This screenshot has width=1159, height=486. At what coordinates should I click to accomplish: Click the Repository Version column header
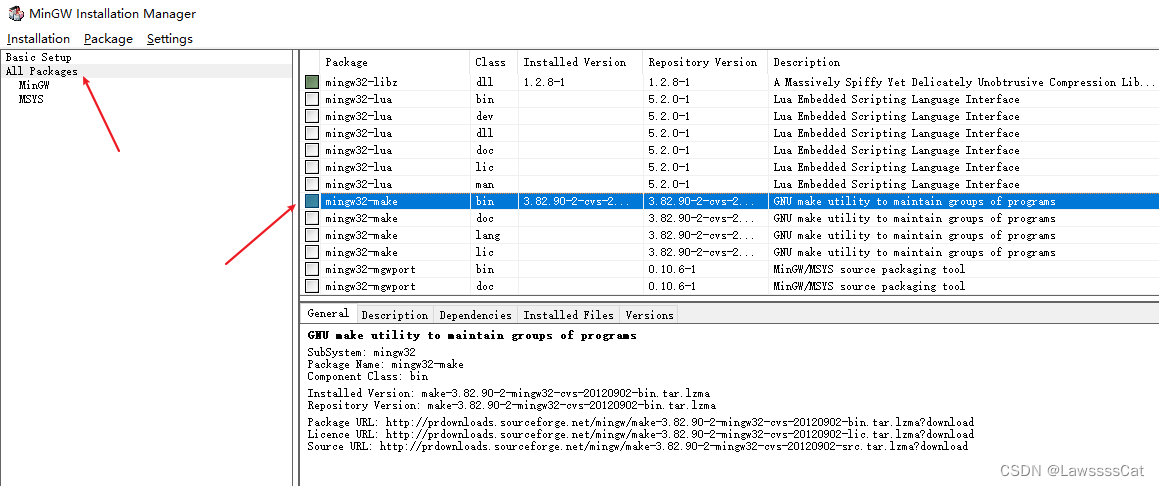[x=705, y=62]
